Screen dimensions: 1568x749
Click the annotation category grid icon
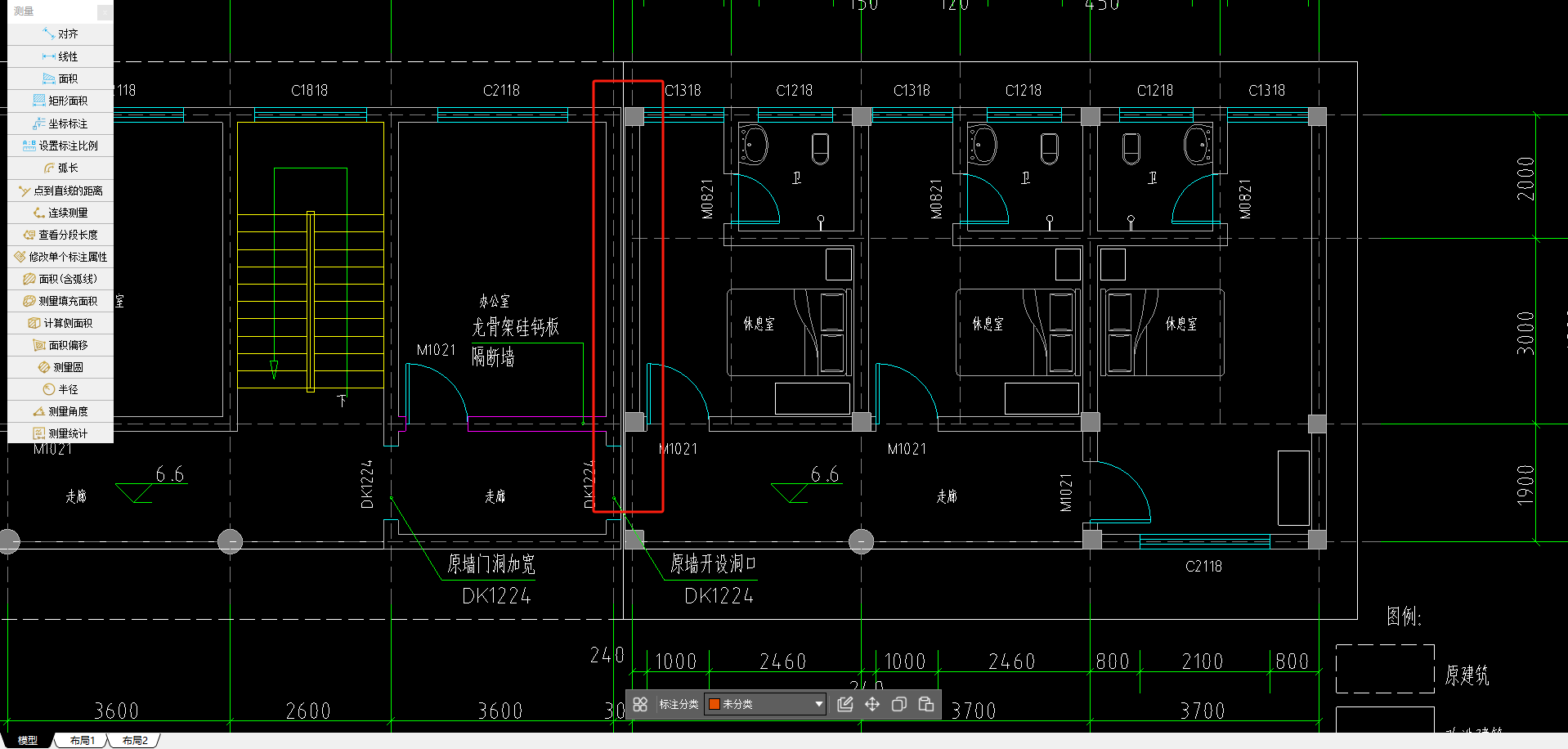pyautogui.click(x=640, y=704)
